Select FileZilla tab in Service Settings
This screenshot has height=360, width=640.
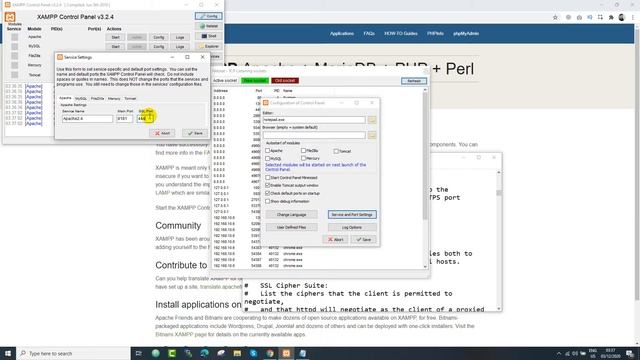[98, 98]
